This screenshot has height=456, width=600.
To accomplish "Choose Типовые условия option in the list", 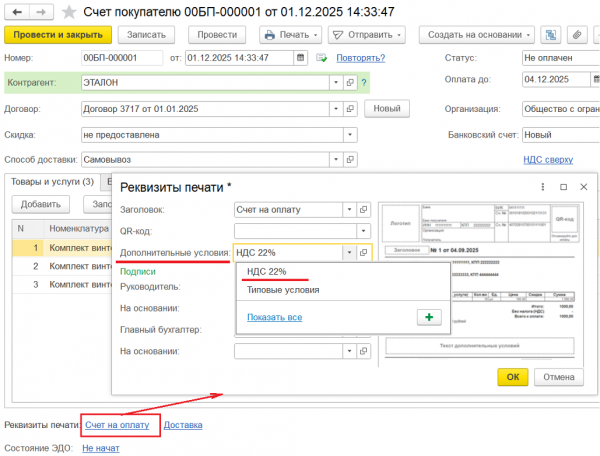I will point(283,290).
